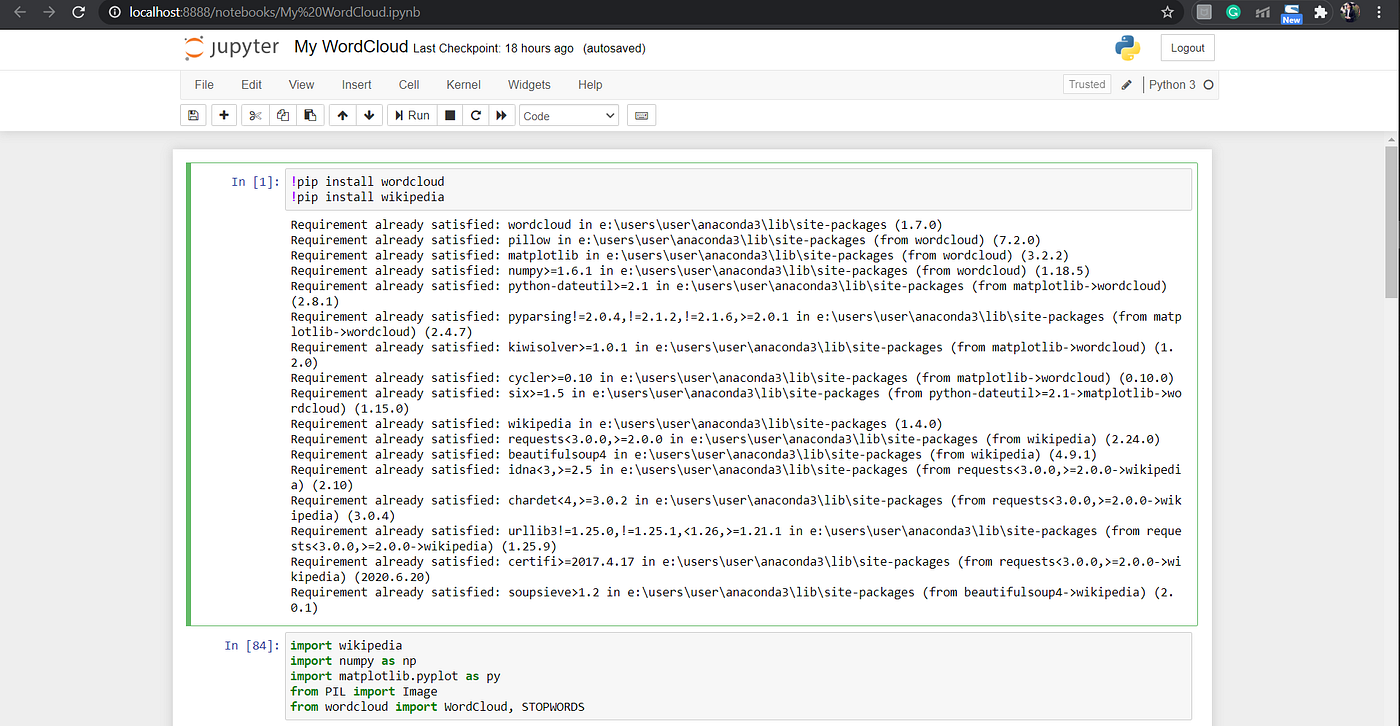The width and height of the screenshot is (1400, 726).
Task: Click inside the pip install code cell
Action: [738, 189]
